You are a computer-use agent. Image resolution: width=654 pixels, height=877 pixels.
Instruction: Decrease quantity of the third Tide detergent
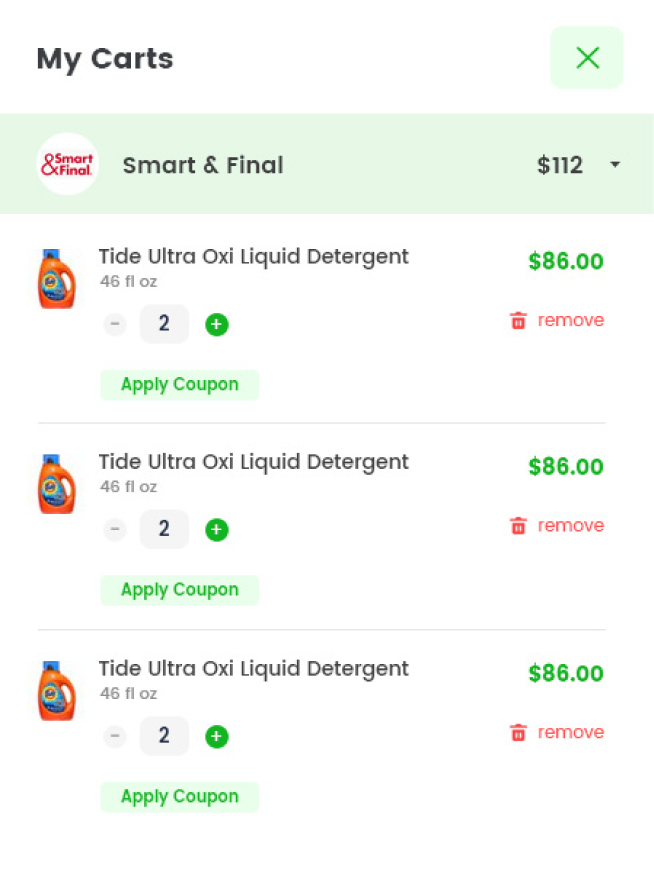tap(114, 736)
